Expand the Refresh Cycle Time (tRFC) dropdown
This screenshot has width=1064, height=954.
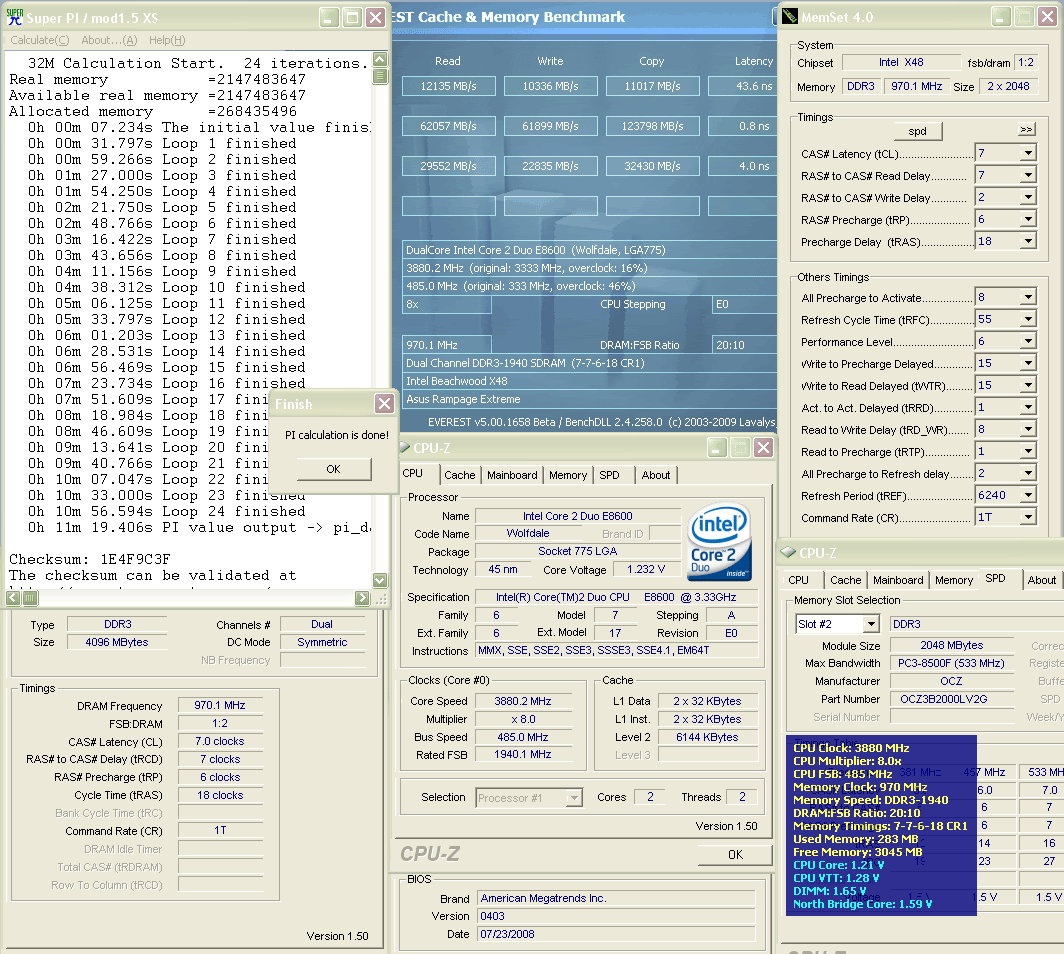point(1028,319)
